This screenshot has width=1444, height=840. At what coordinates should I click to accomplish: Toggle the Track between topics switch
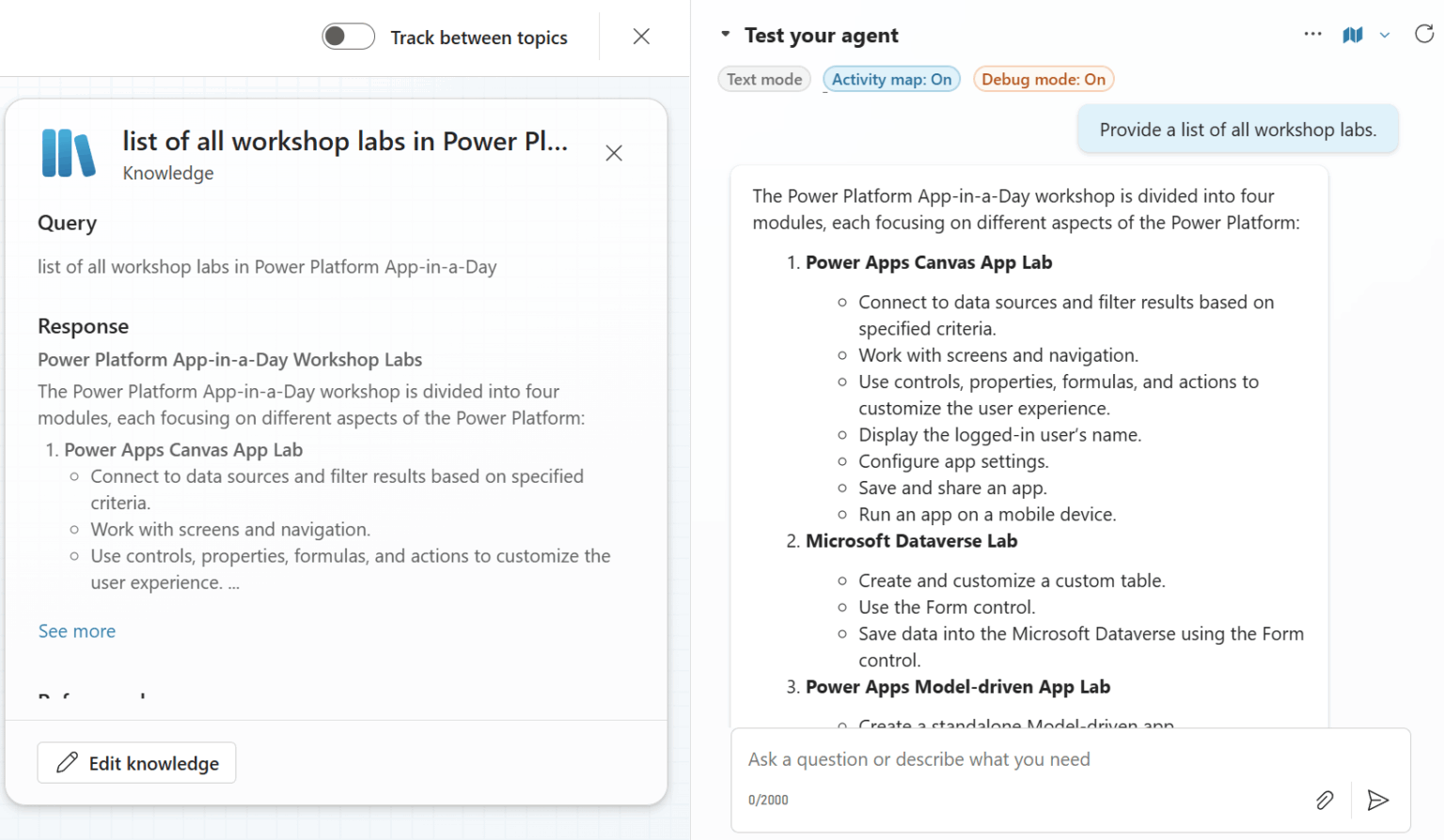click(x=348, y=37)
